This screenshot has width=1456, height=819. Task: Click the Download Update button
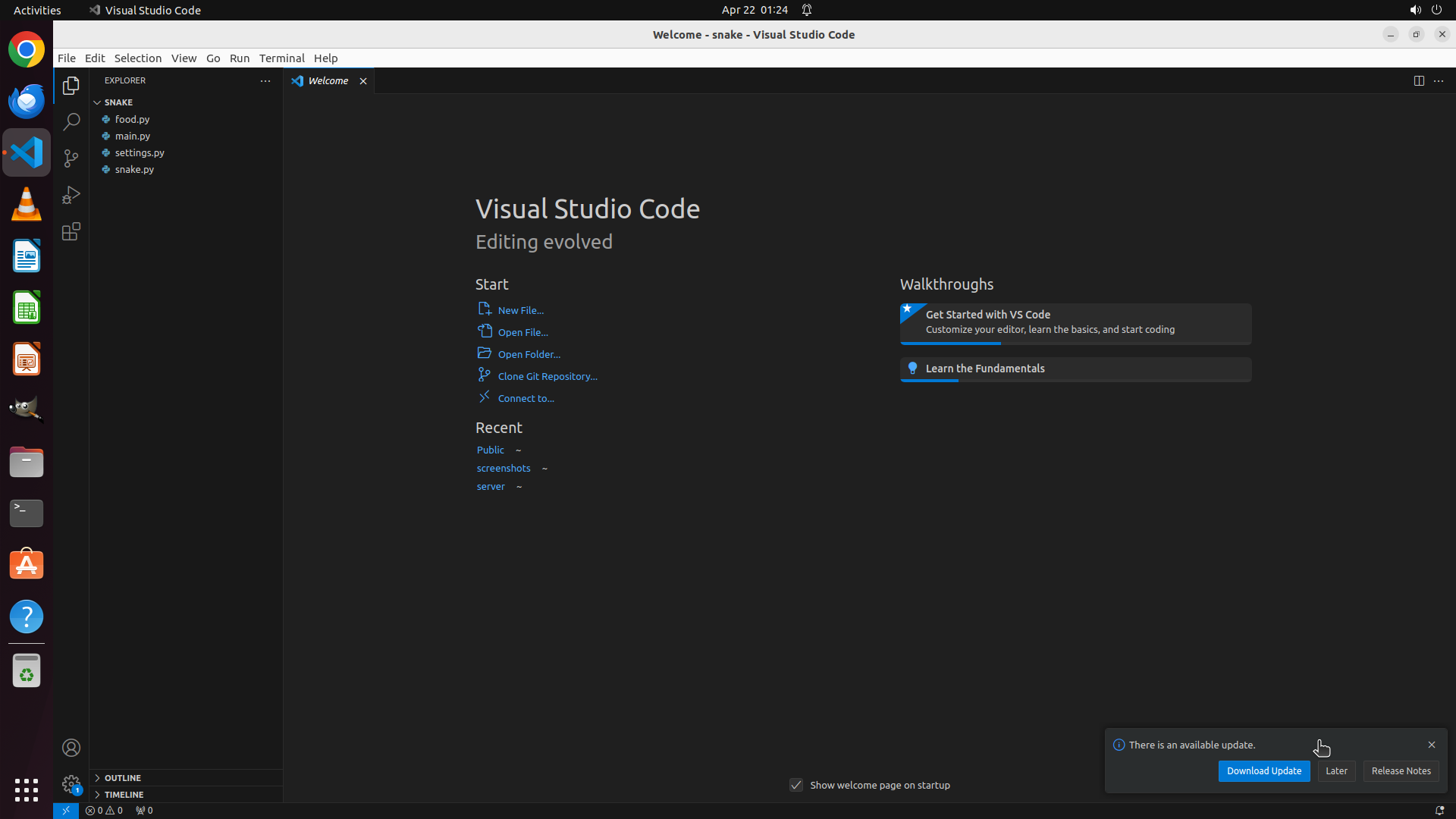point(1263,770)
